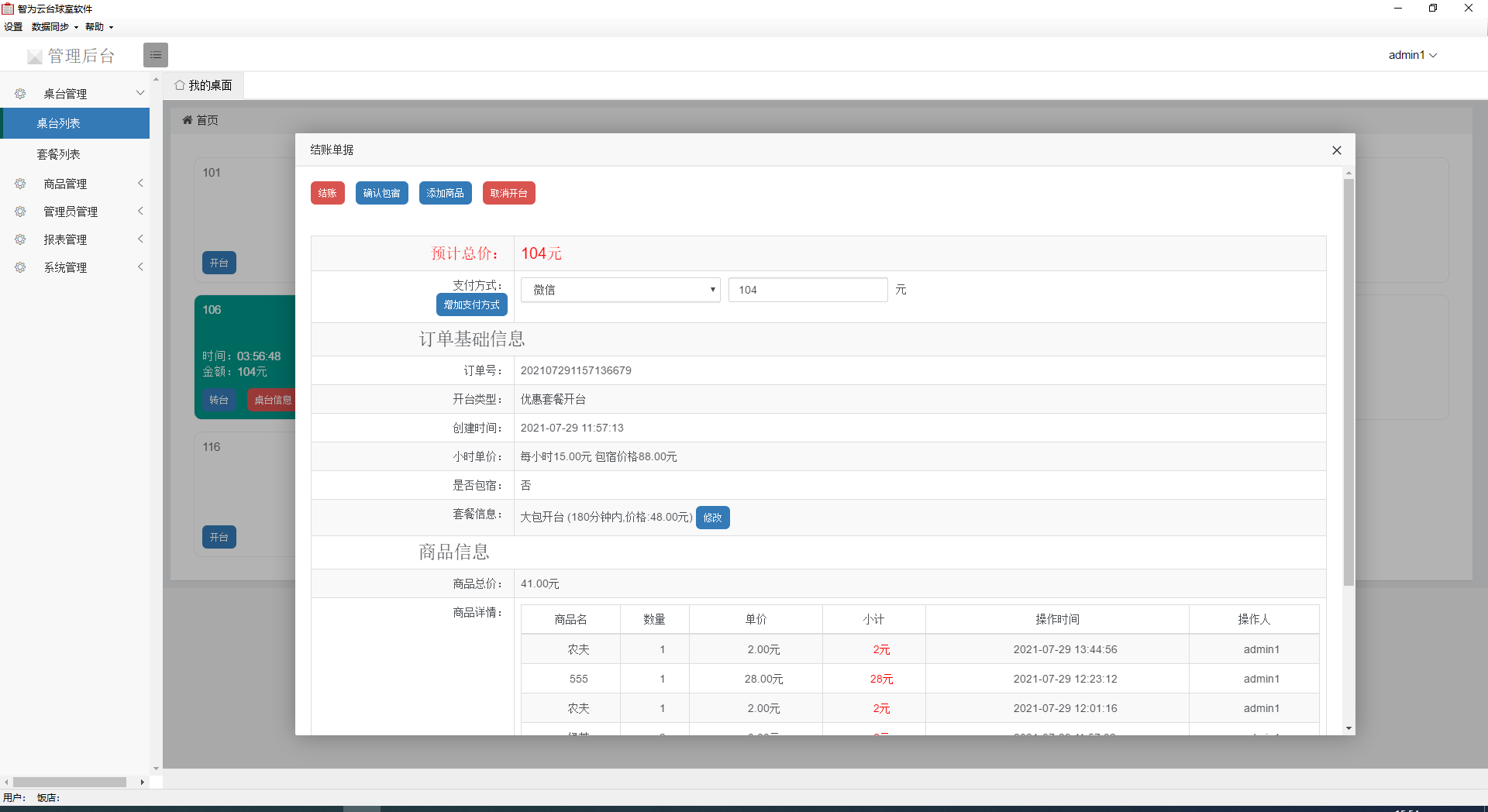Click the payment amount field showing 104
This screenshot has height=812, width=1488.
coord(807,290)
